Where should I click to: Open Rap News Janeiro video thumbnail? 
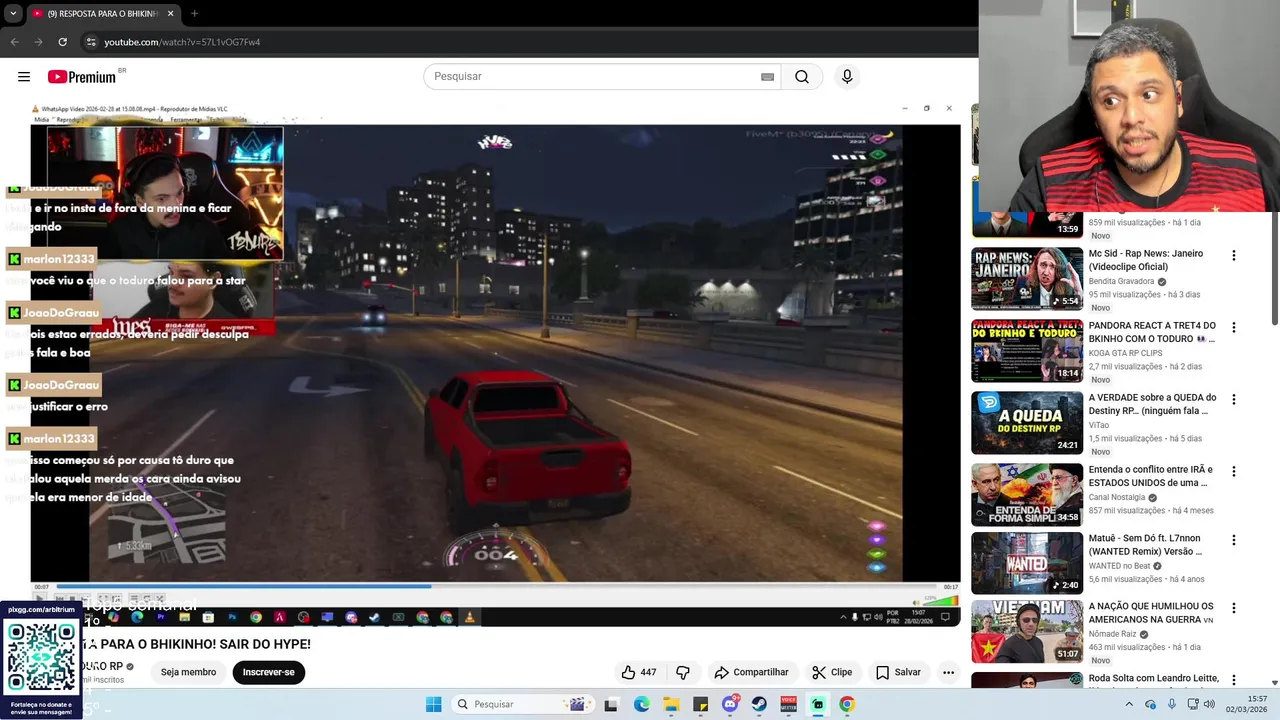click(x=1027, y=279)
